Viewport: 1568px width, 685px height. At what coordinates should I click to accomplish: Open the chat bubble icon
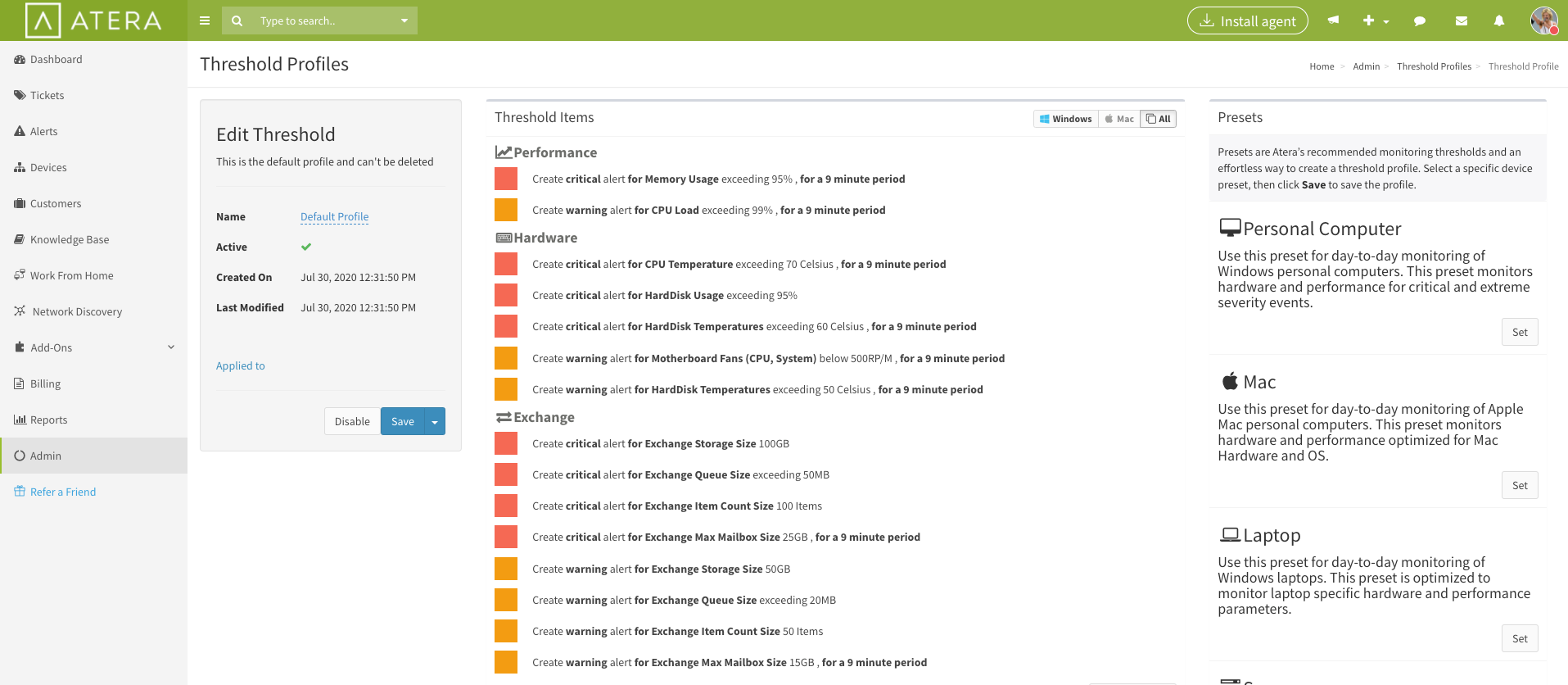click(1420, 20)
